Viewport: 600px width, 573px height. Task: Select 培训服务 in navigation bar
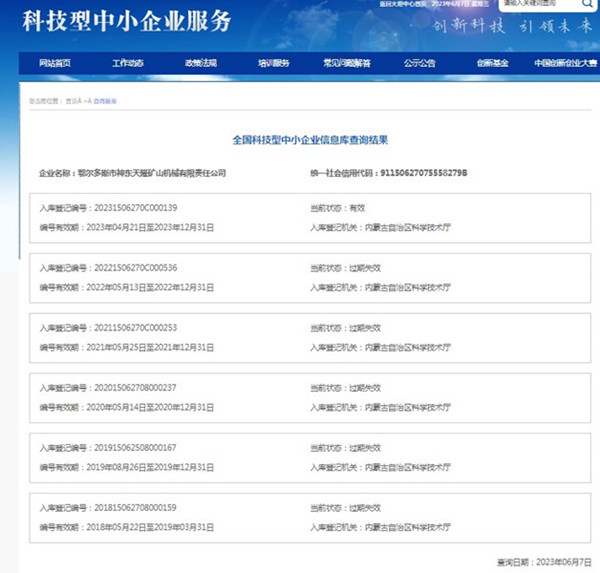(273, 63)
